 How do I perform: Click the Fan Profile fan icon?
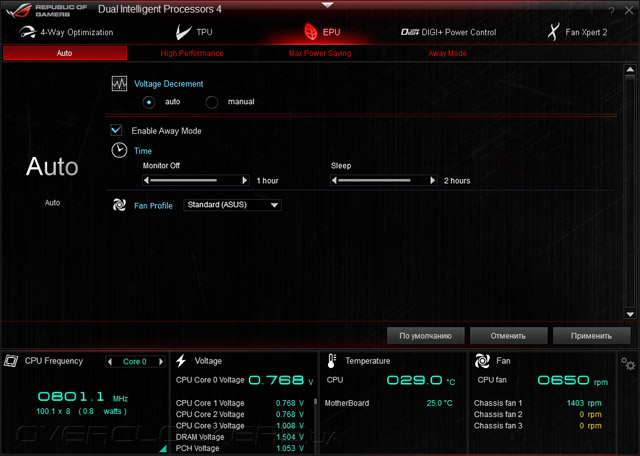click(x=119, y=205)
